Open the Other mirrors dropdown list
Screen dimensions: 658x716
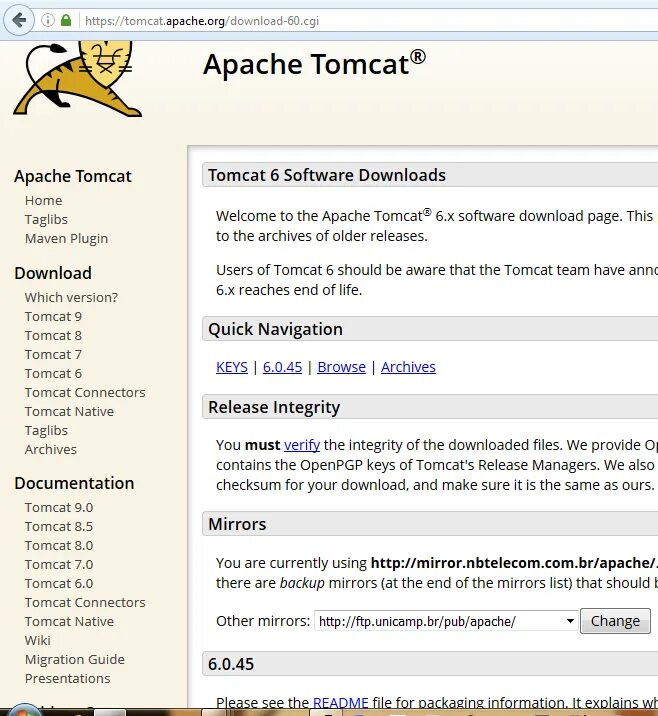[x=446, y=621]
